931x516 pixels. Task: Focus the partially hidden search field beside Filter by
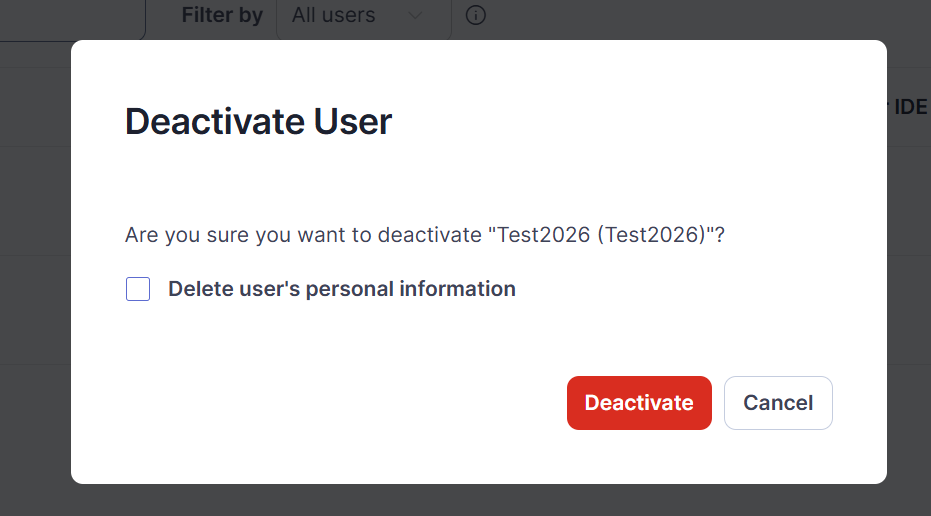pyautogui.click(x=72, y=20)
